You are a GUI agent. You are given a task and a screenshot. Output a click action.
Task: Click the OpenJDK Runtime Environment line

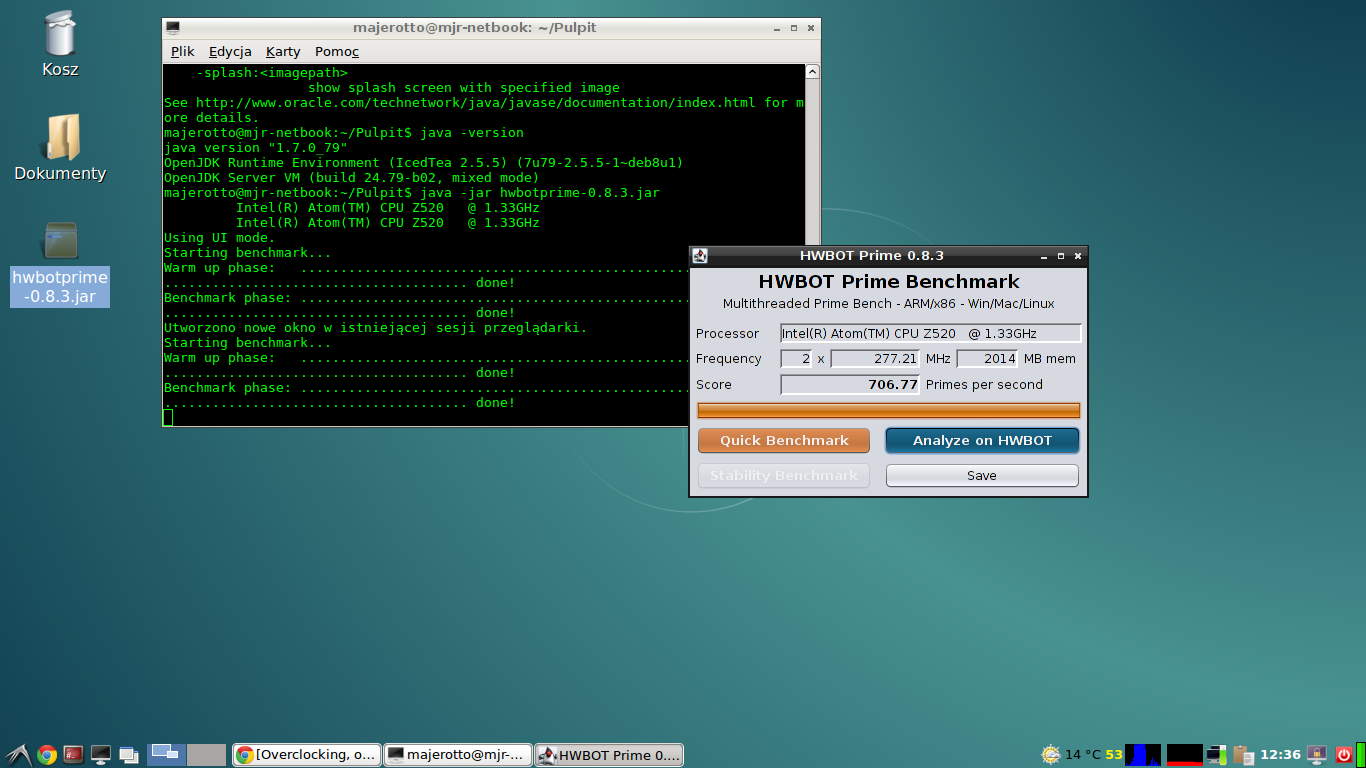coord(424,163)
